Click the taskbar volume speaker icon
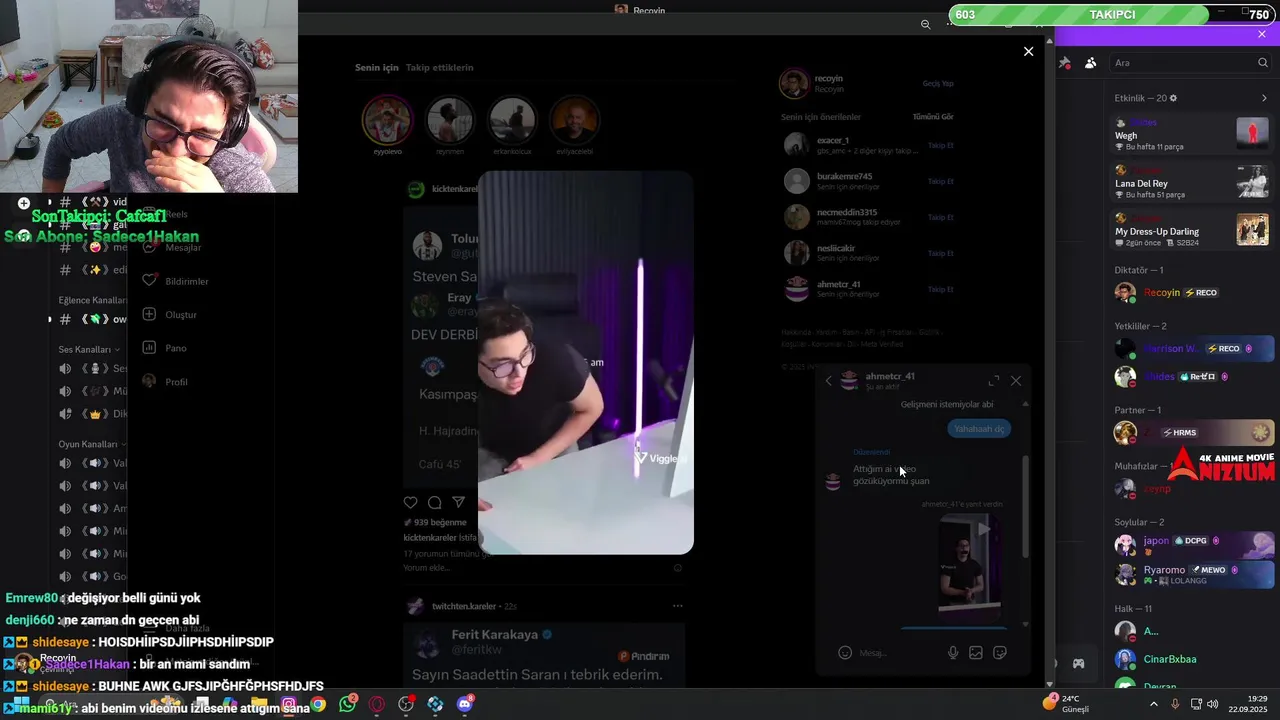The height and width of the screenshot is (720, 1280). click(x=1212, y=704)
